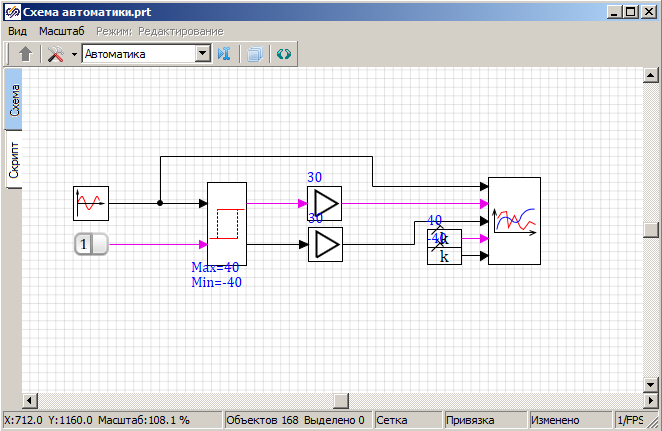Click the green double-arrow toolbar icon

coord(283,54)
